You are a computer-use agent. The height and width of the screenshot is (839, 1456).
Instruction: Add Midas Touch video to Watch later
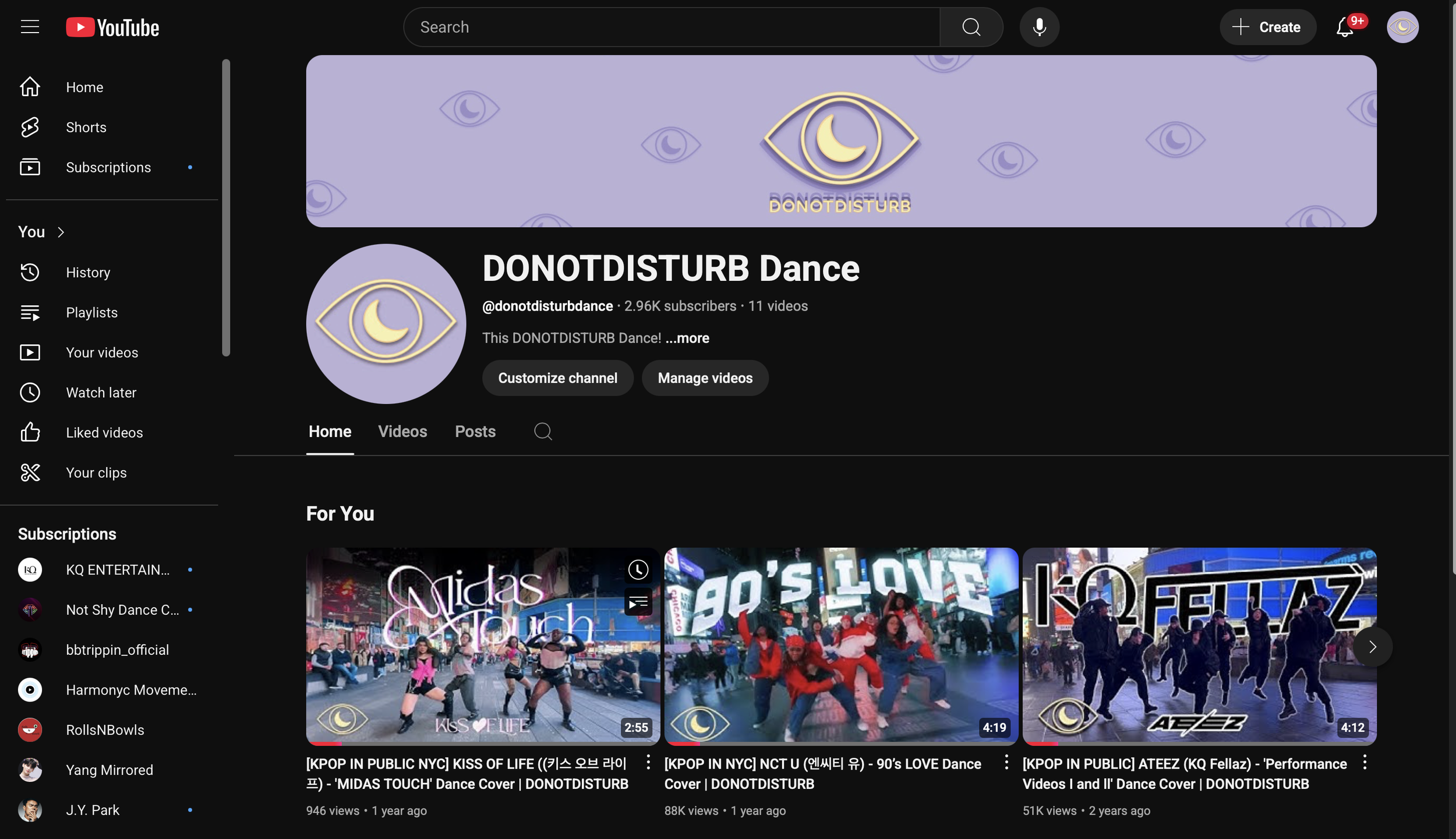pos(638,570)
